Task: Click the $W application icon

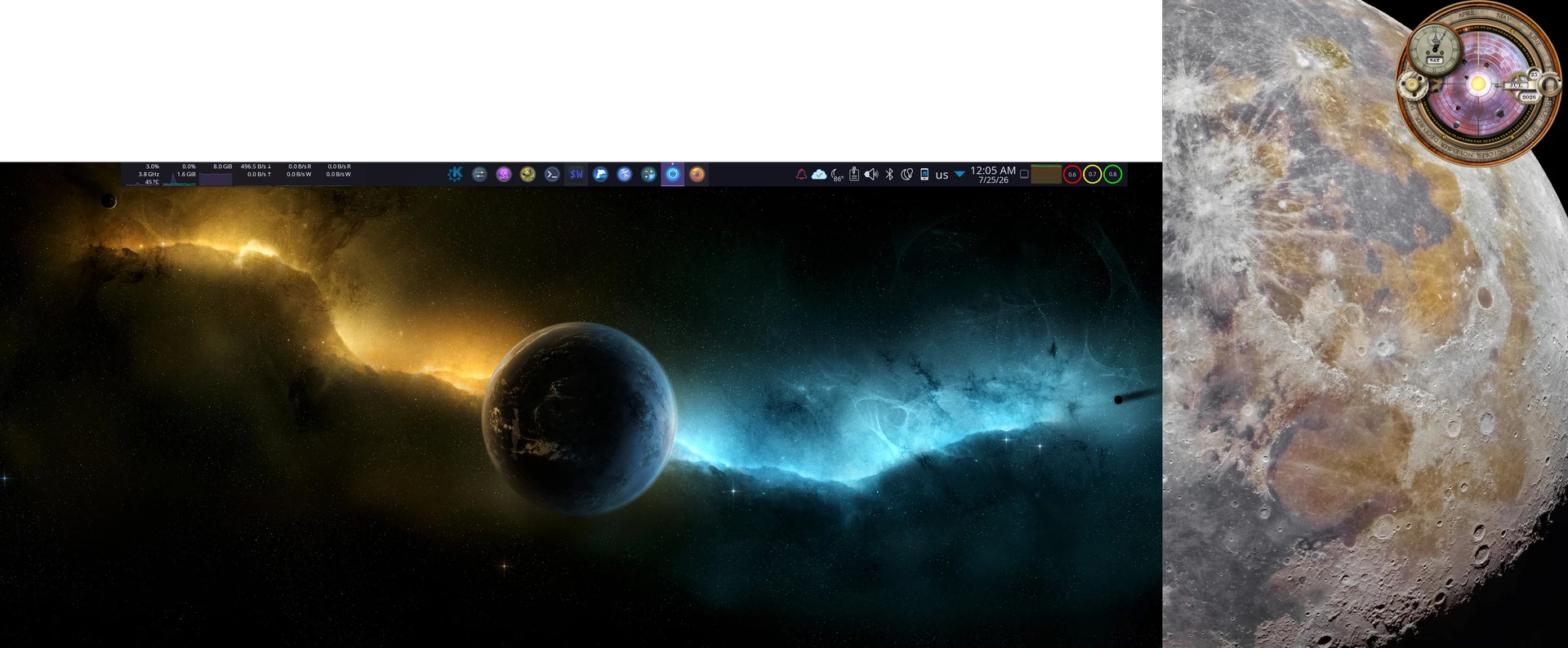Action: coord(577,174)
